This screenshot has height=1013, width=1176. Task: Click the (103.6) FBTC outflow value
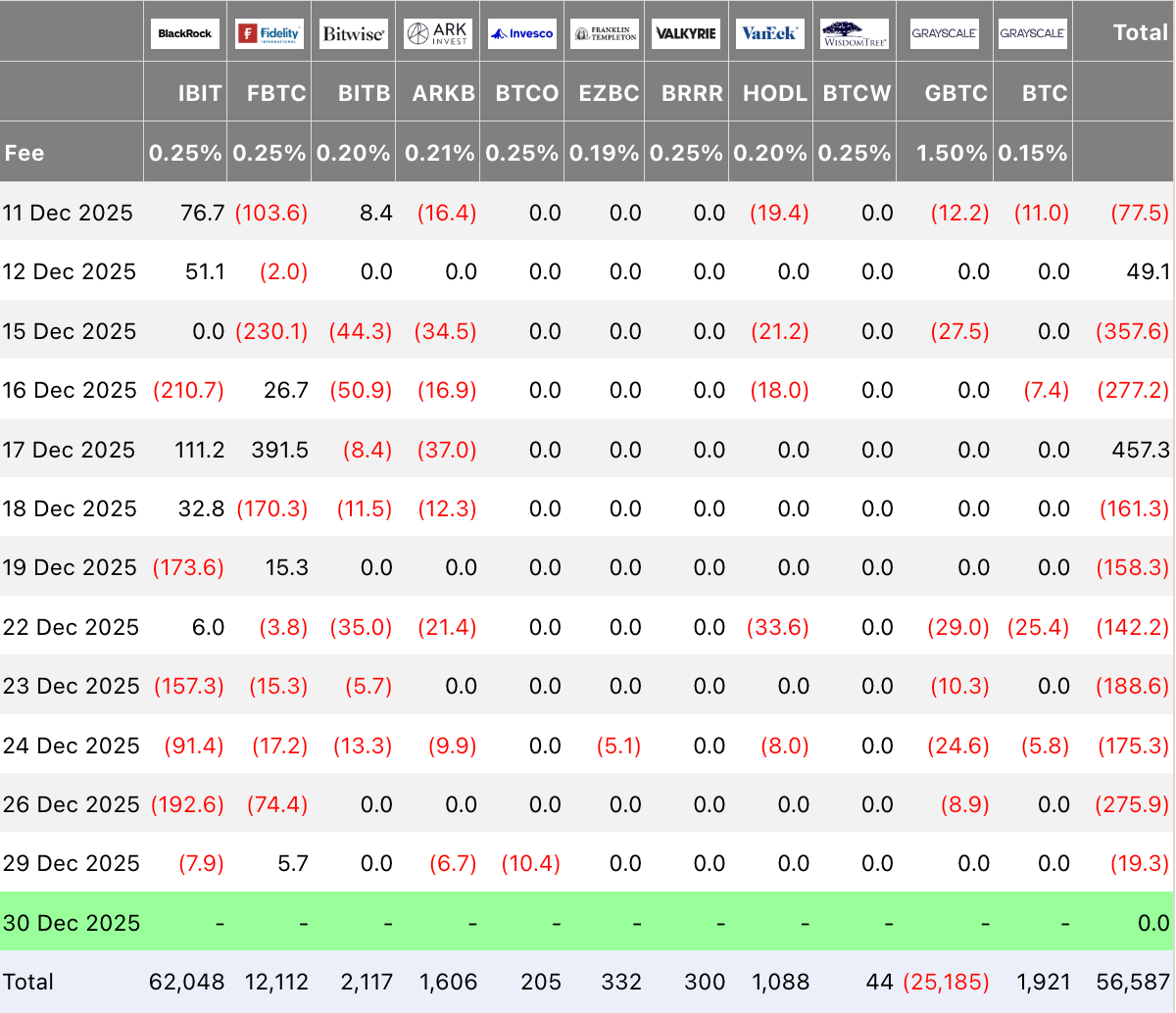pos(271,213)
